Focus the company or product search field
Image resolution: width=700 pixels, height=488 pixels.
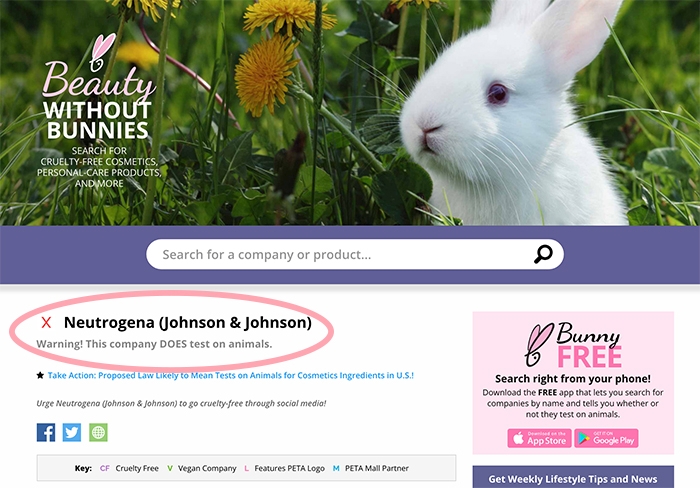[340, 254]
